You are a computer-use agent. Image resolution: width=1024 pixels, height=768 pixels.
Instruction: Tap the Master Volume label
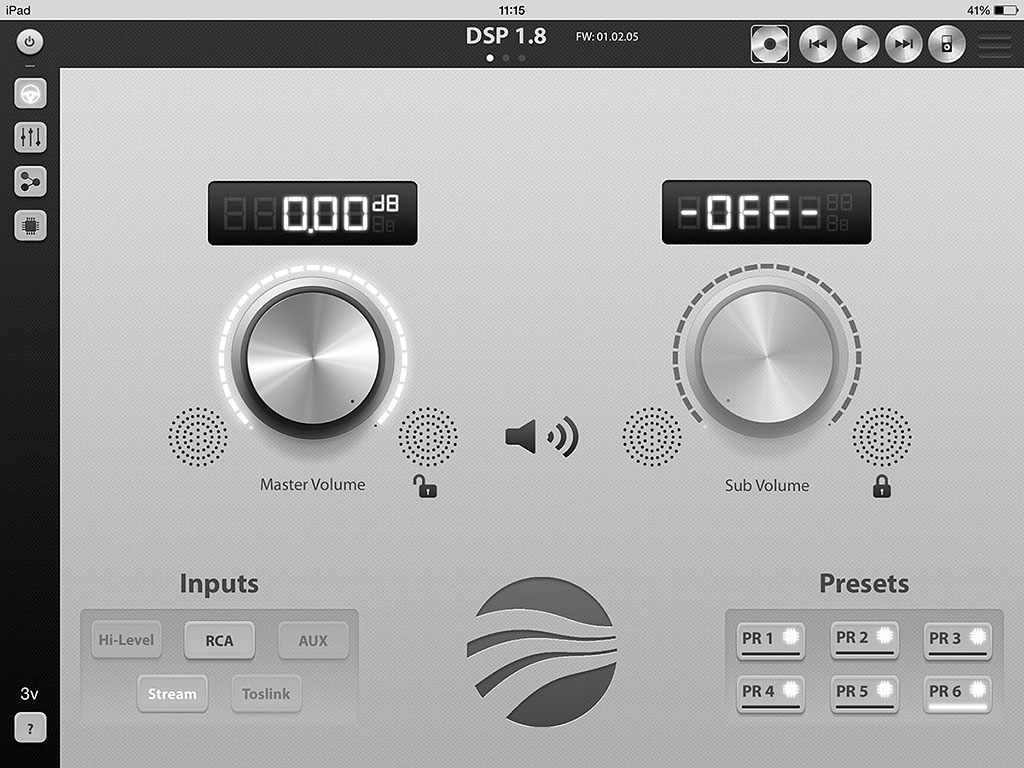pyautogui.click(x=312, y=485)
